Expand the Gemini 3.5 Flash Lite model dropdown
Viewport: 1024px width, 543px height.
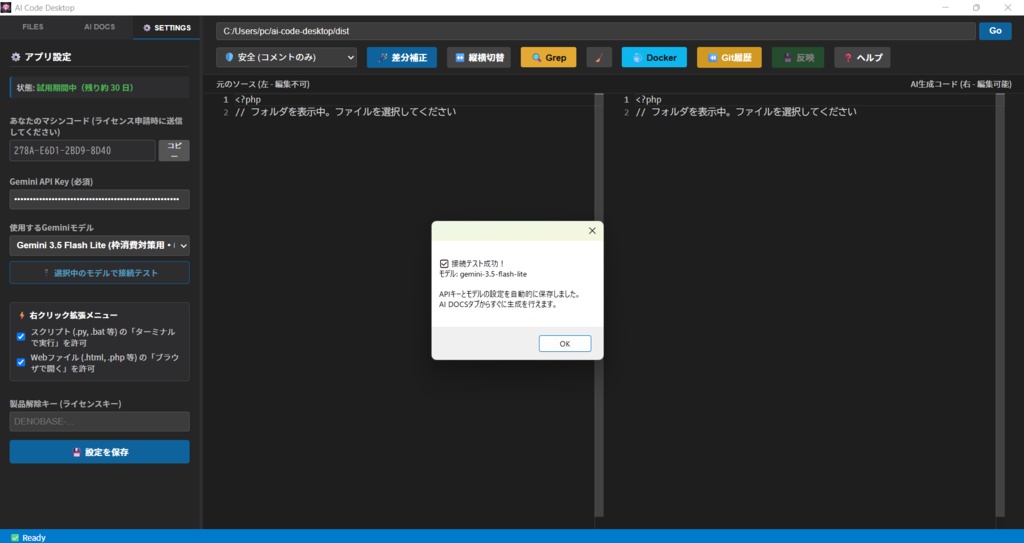pos(100,246)
